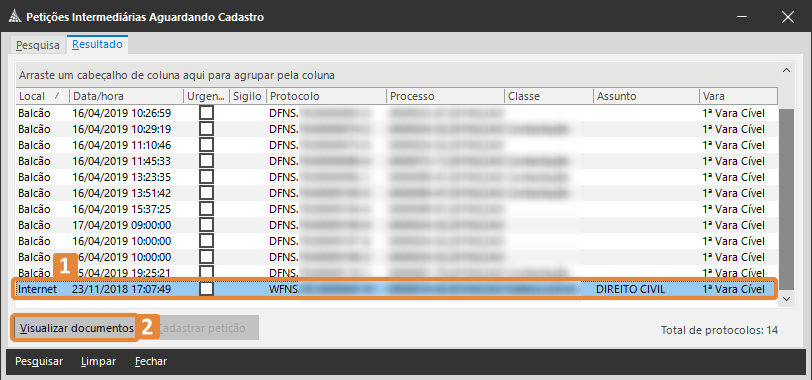The image size is (812, 380).
Task: Click Fechar in the bottom bar
Action: pos(151,361)
